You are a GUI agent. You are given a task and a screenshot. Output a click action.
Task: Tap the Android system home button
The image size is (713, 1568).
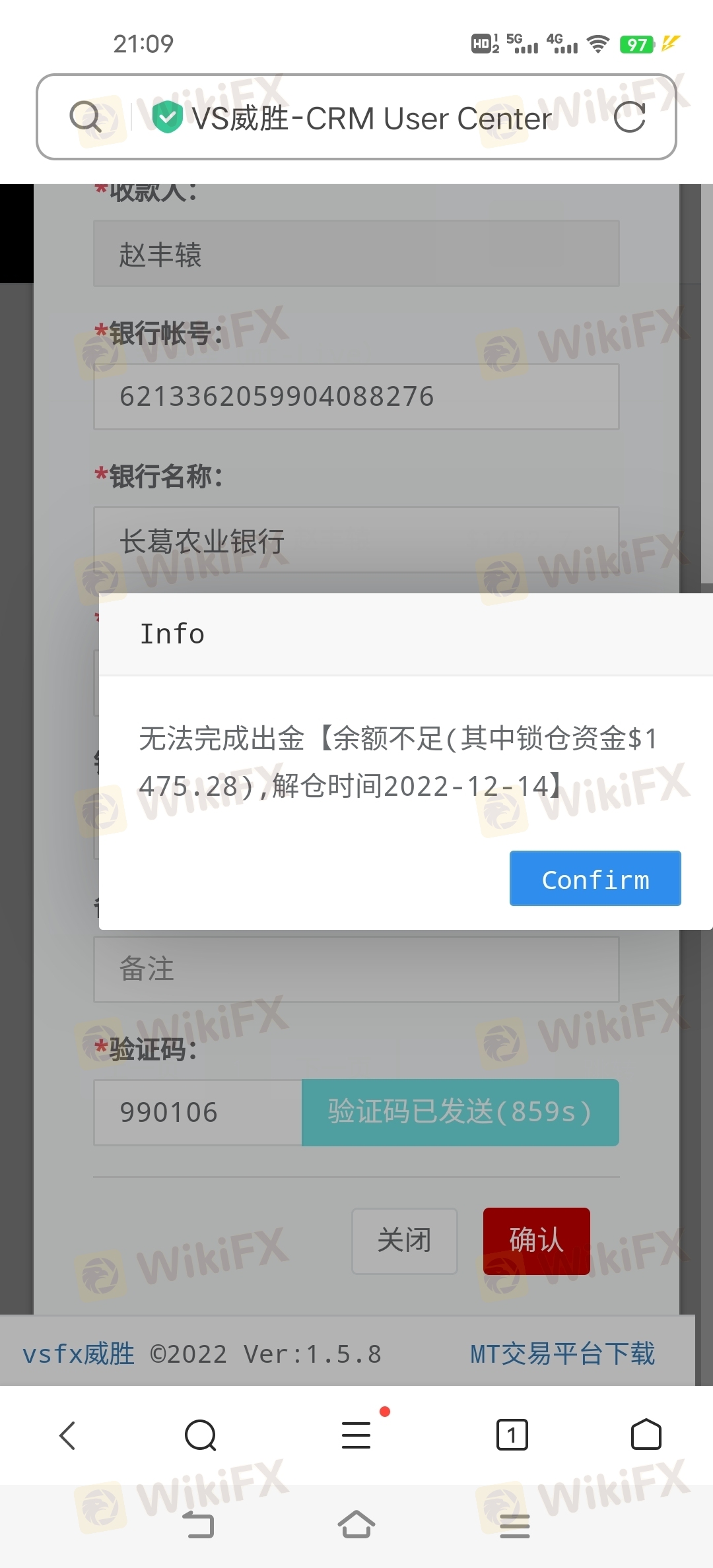click(x=356, y=1524)
